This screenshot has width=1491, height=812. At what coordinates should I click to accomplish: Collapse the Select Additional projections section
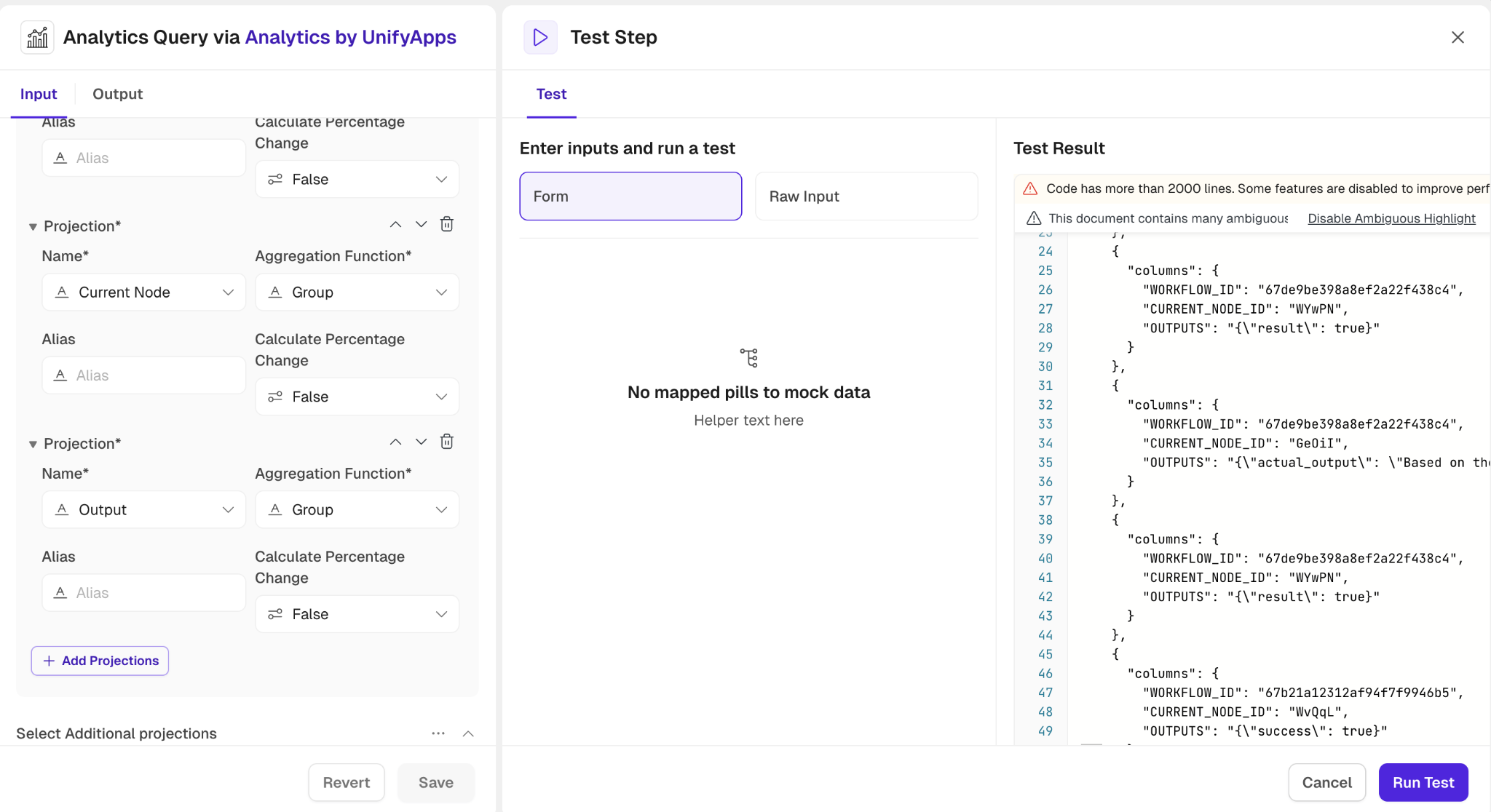pos(468,733)
